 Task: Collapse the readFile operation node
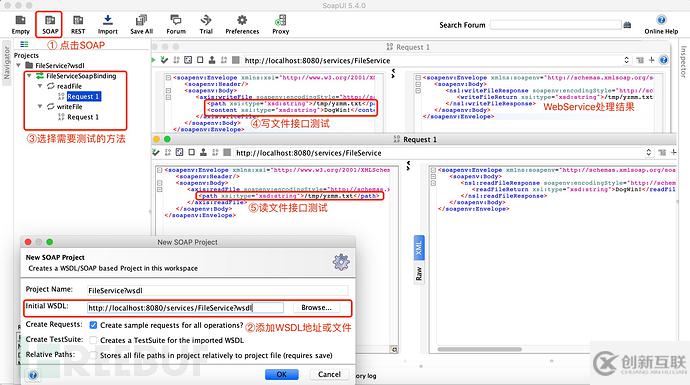[40, 86]
